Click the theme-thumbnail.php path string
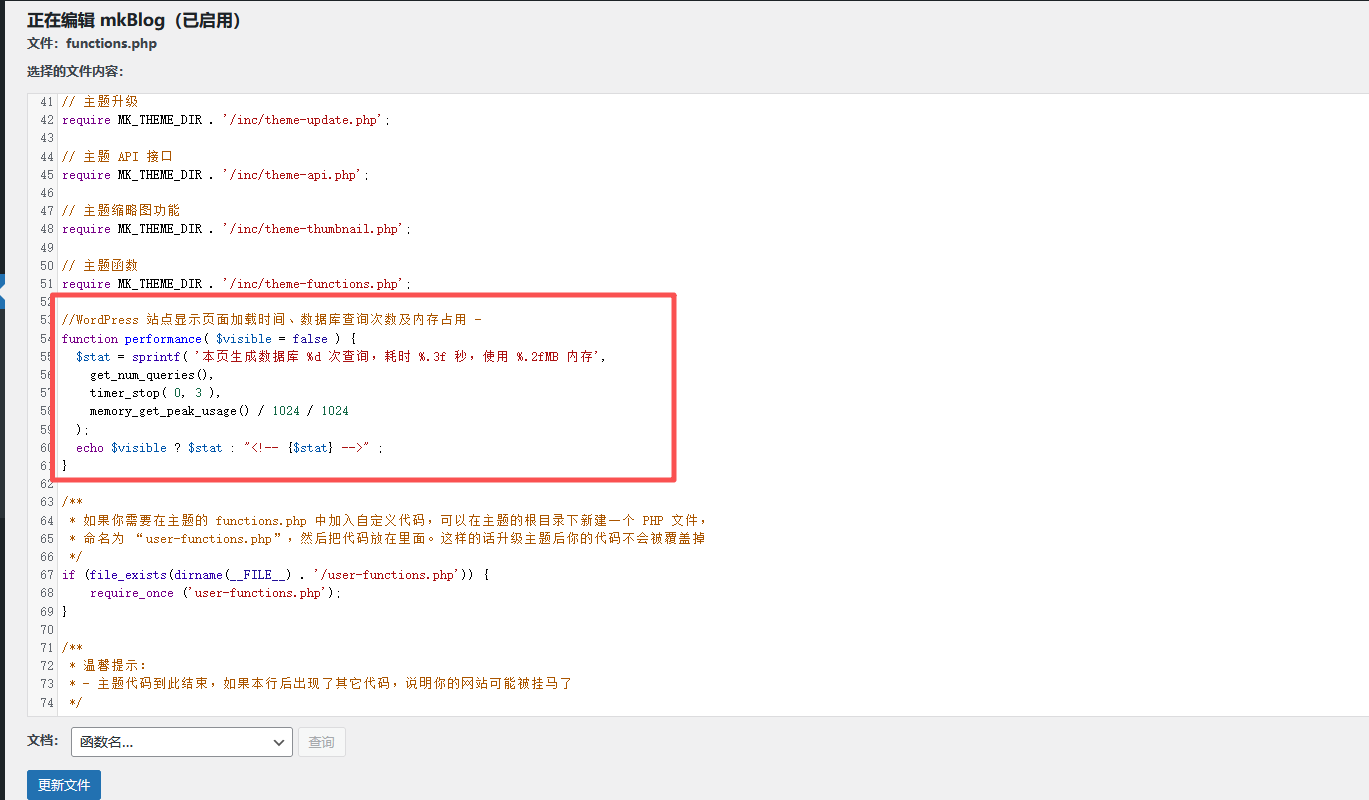This screenshot has width=1369, height=800. coord(312,229)
